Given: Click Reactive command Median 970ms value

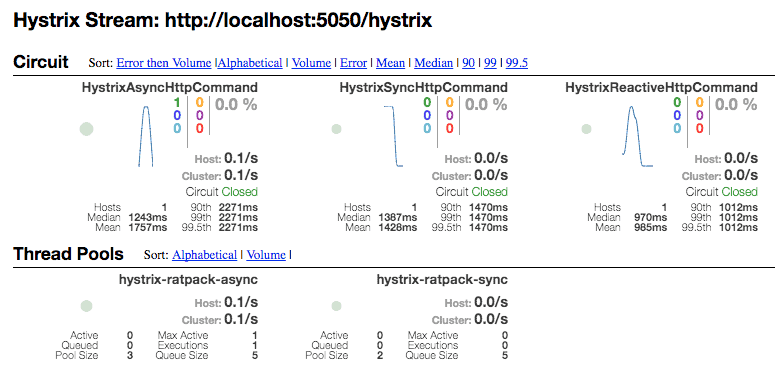Looking at the screenshot, I should point(651,217).
